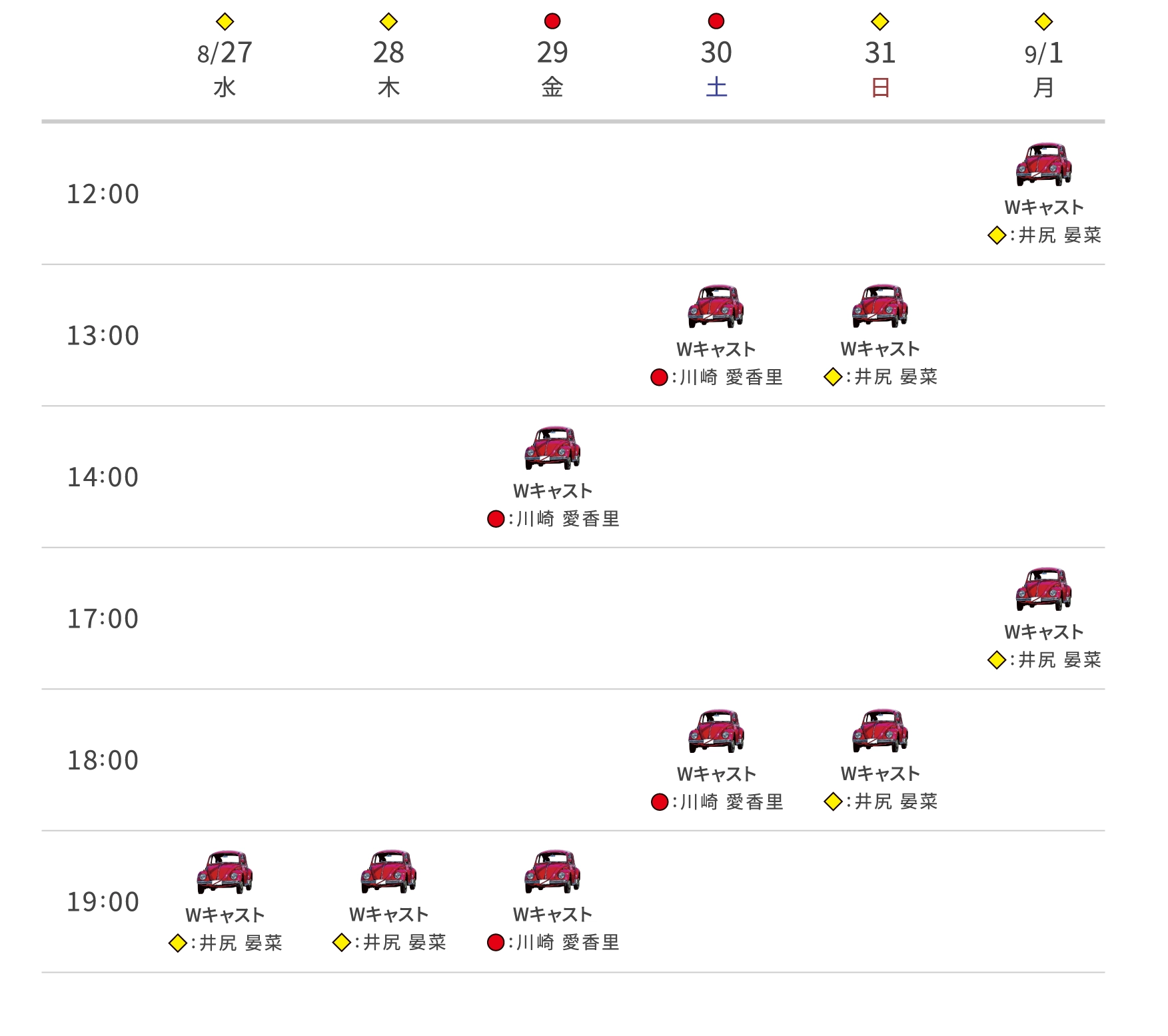The height and width of the screenshot is (1036, 1168).
Task: Click the car icon for Friday 14:00 show
Action: pyautogui.click(x=552, y=448)
